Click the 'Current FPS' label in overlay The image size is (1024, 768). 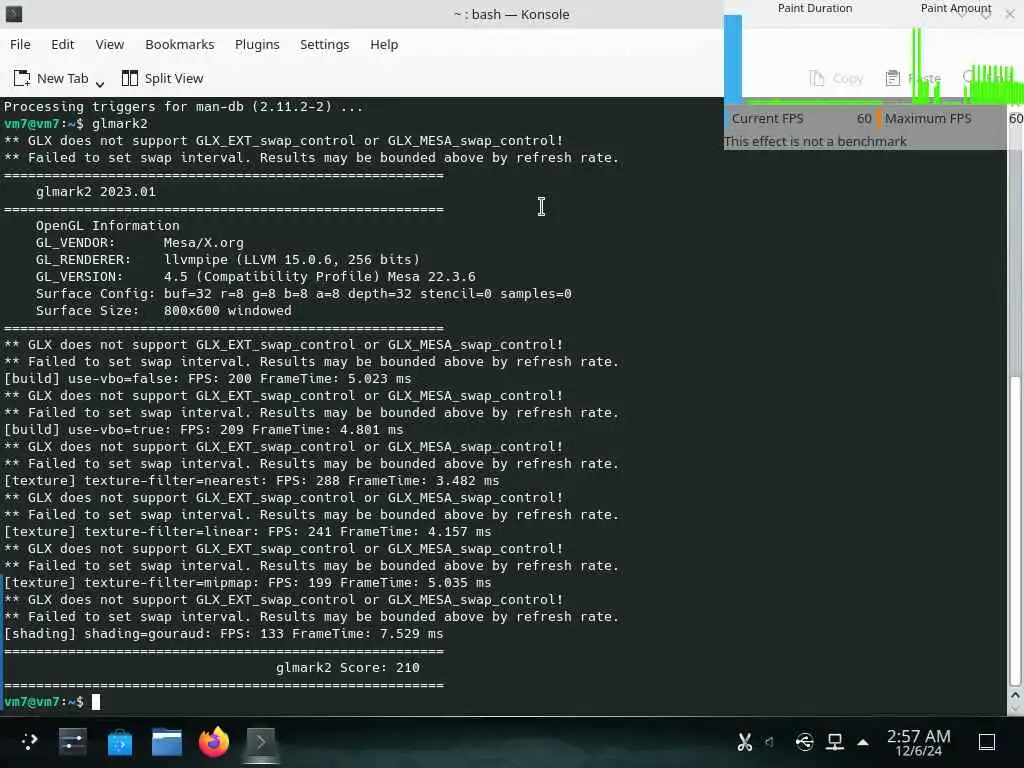(767, 118)
